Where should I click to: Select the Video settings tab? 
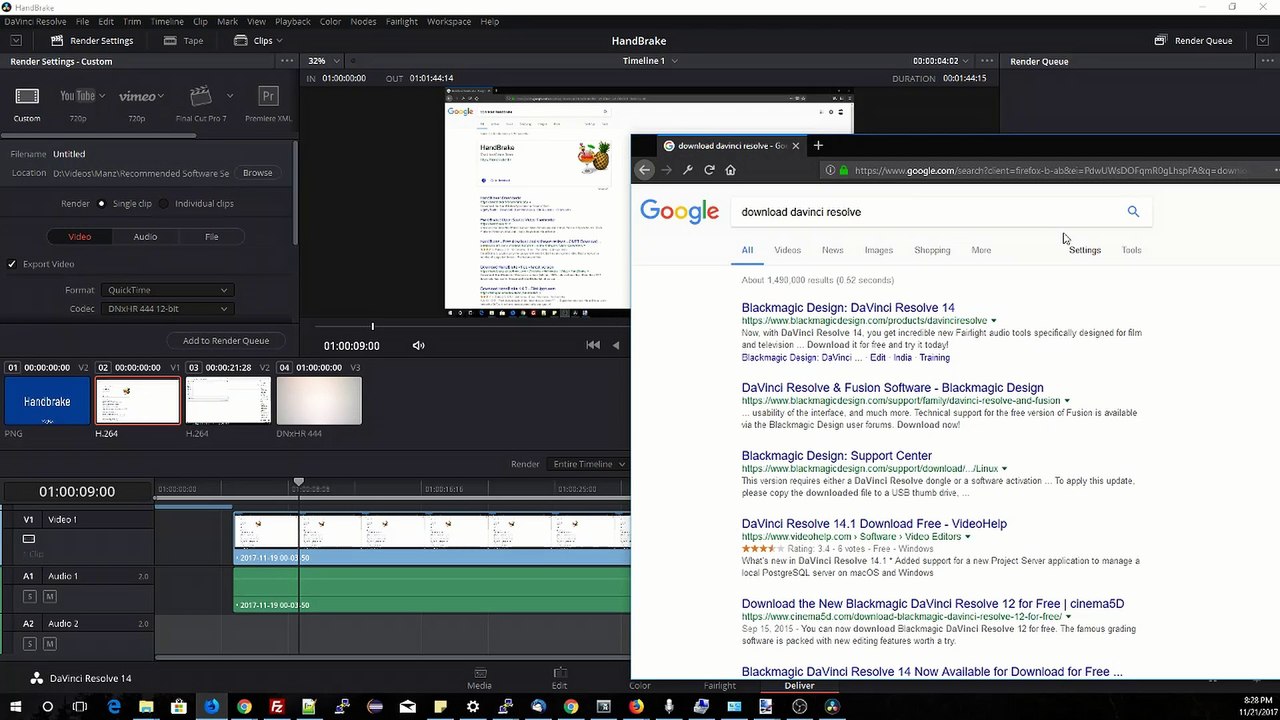coord(80,237)
